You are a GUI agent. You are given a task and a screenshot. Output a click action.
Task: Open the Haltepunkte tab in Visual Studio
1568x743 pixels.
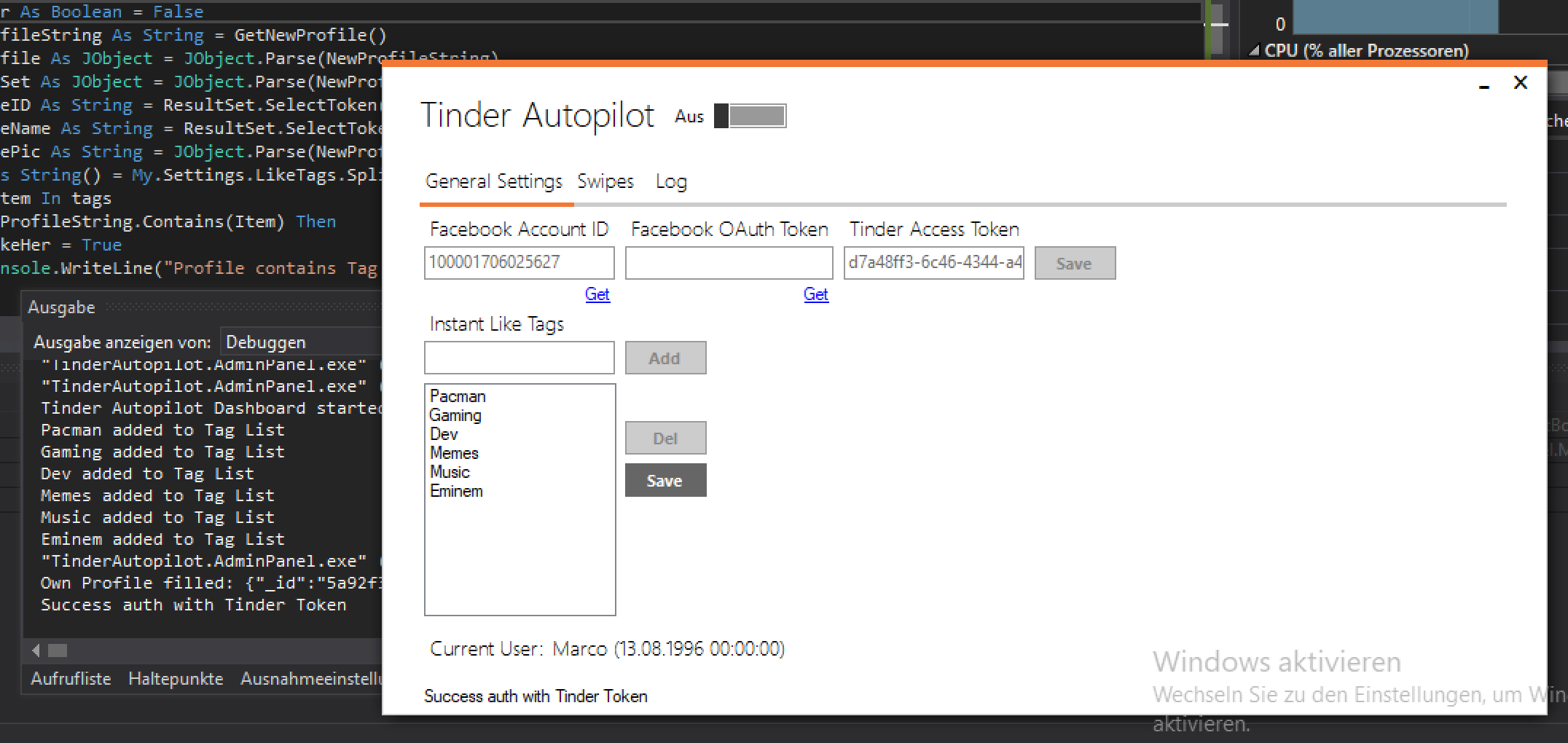click(176, 678)
